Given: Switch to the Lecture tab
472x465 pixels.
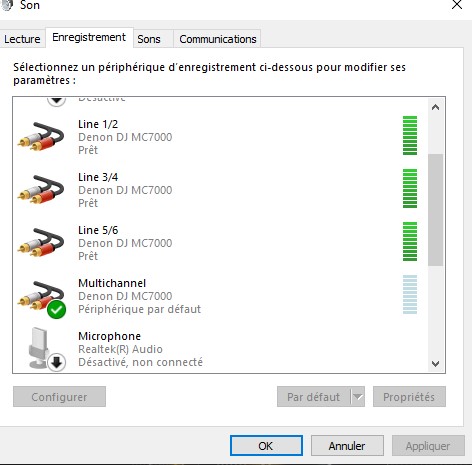Looking at the screenshot, I should [22, 39].
